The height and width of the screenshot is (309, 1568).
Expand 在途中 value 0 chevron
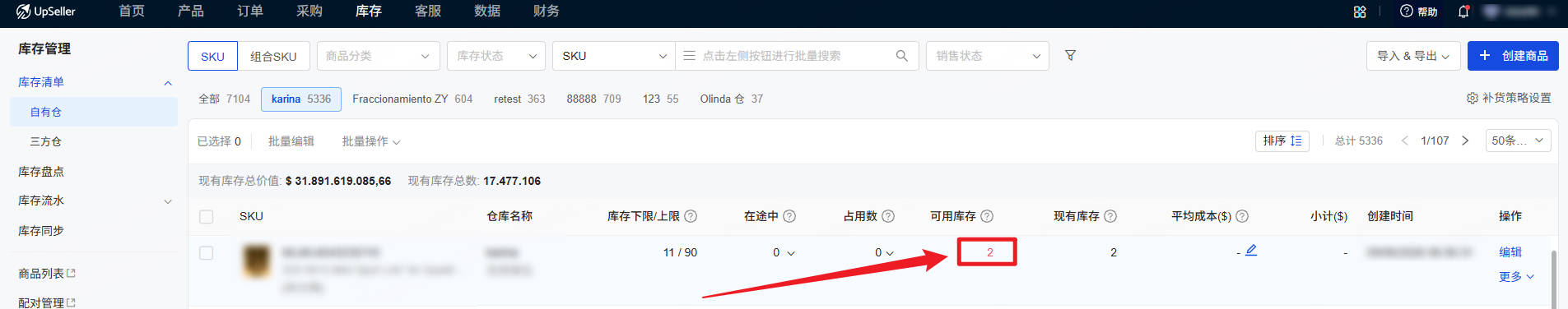tap(792, 253)
